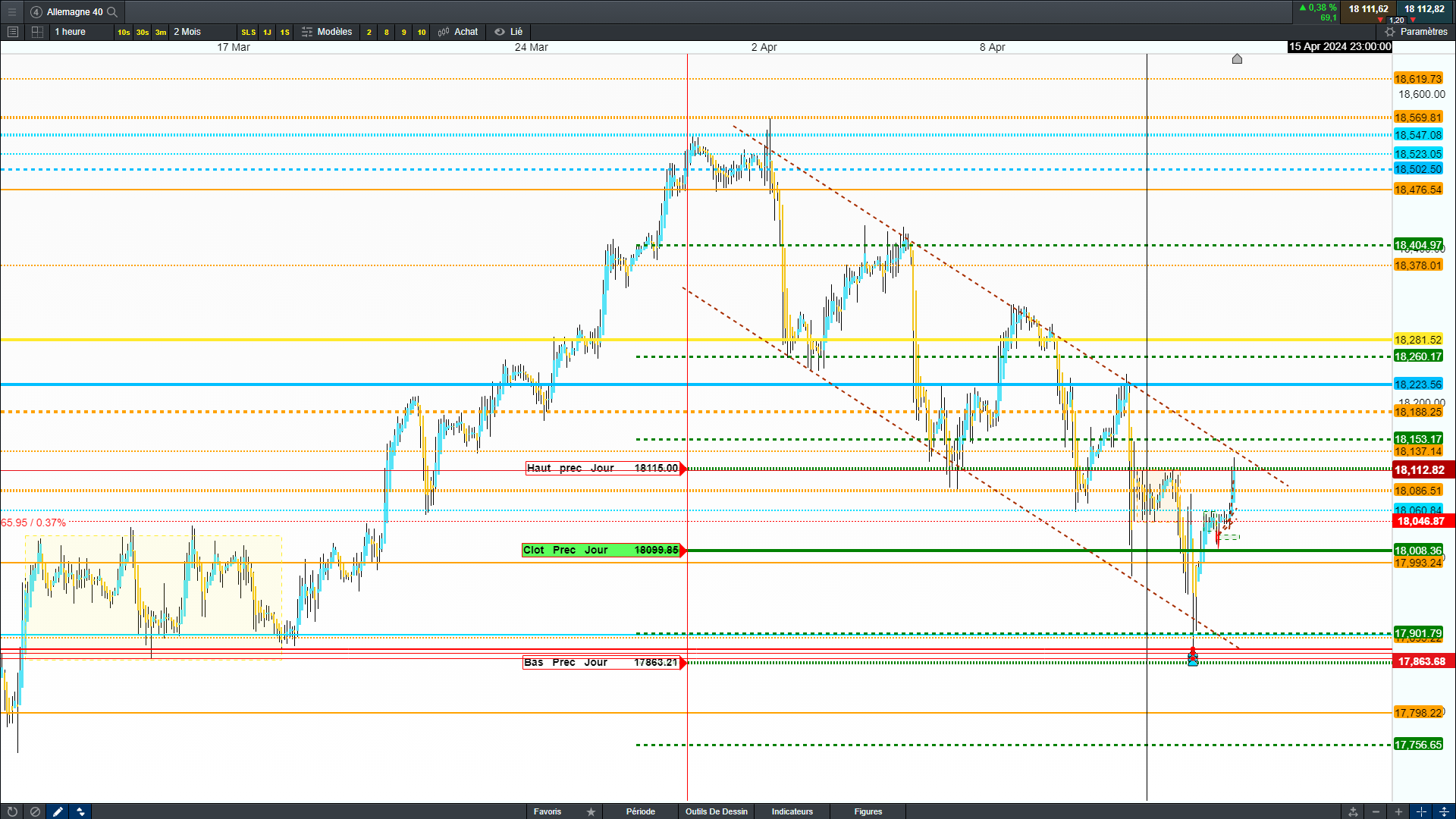The height and width of the screenshot is (819, 1456).
Task: Click the Allemagne 40 instrument search icon
Action: [x=112, y=11]
